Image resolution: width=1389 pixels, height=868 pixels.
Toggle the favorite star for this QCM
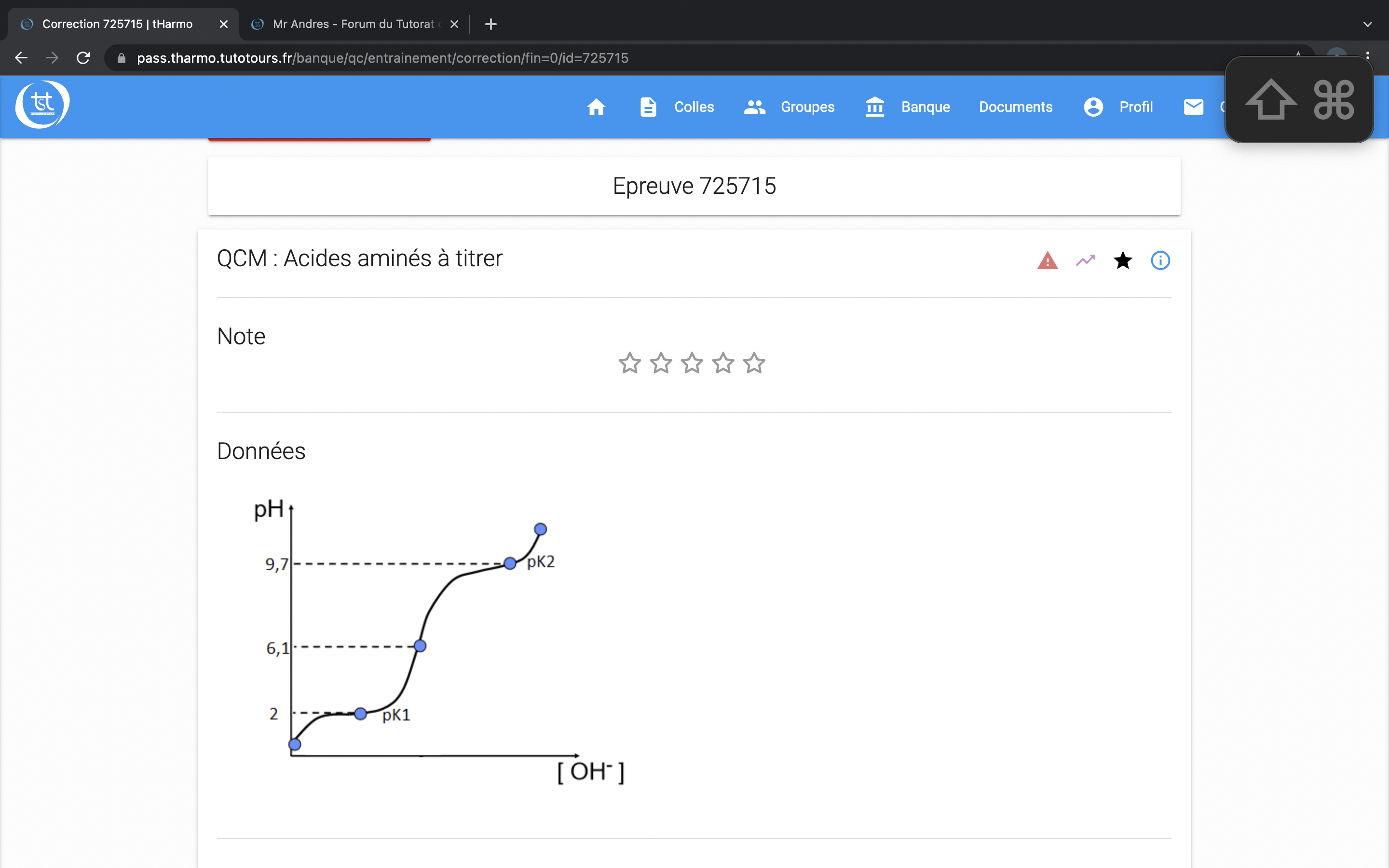(x=1123, y=260)
